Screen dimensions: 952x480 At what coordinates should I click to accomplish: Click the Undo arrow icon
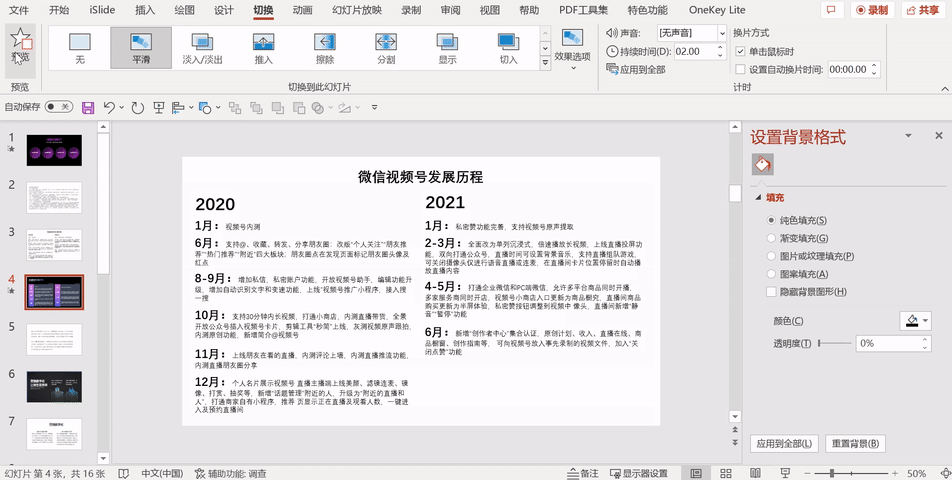pyautogui.click(x=109, y=107)
